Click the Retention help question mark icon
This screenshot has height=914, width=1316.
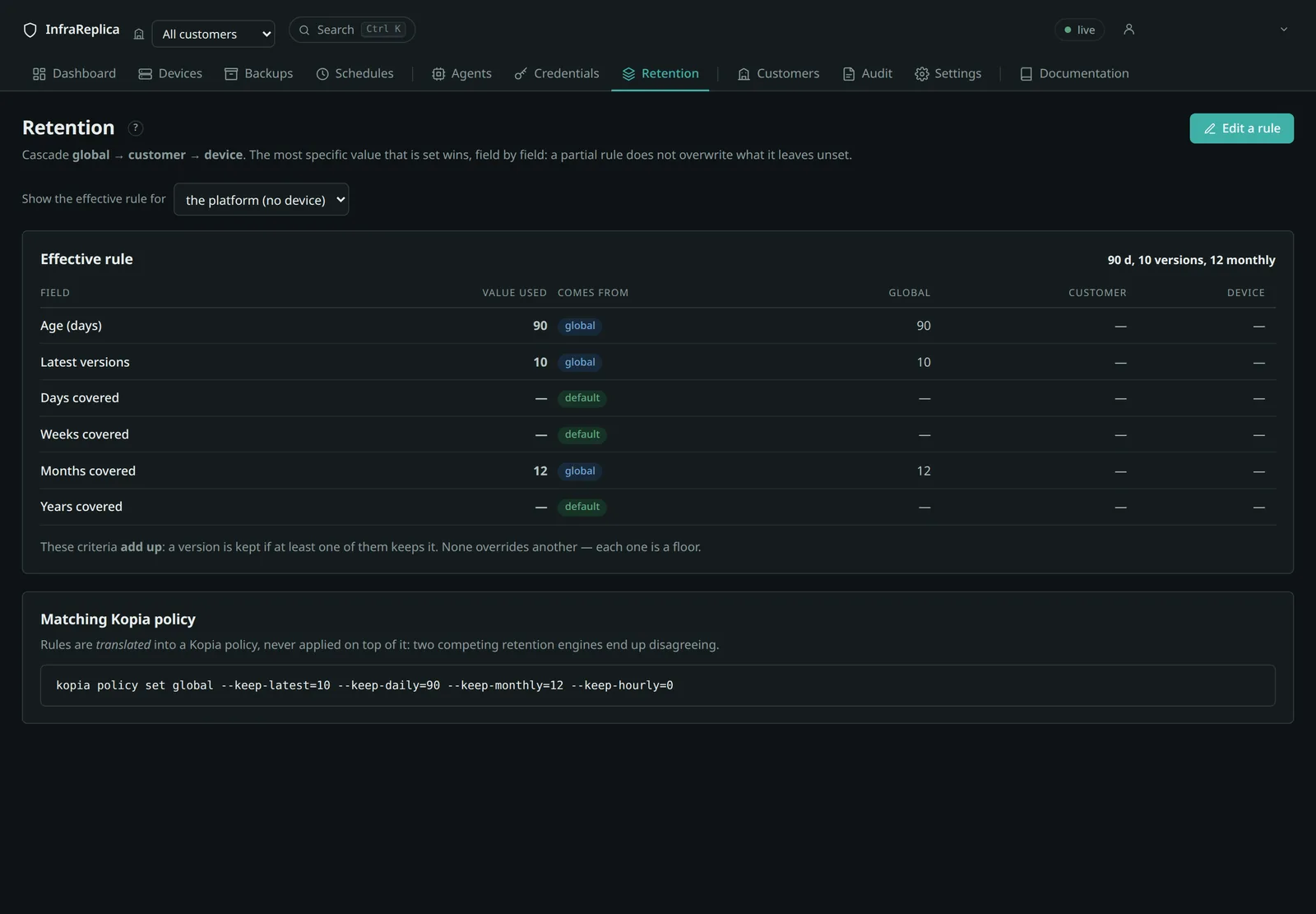click(x=136, y=128)
